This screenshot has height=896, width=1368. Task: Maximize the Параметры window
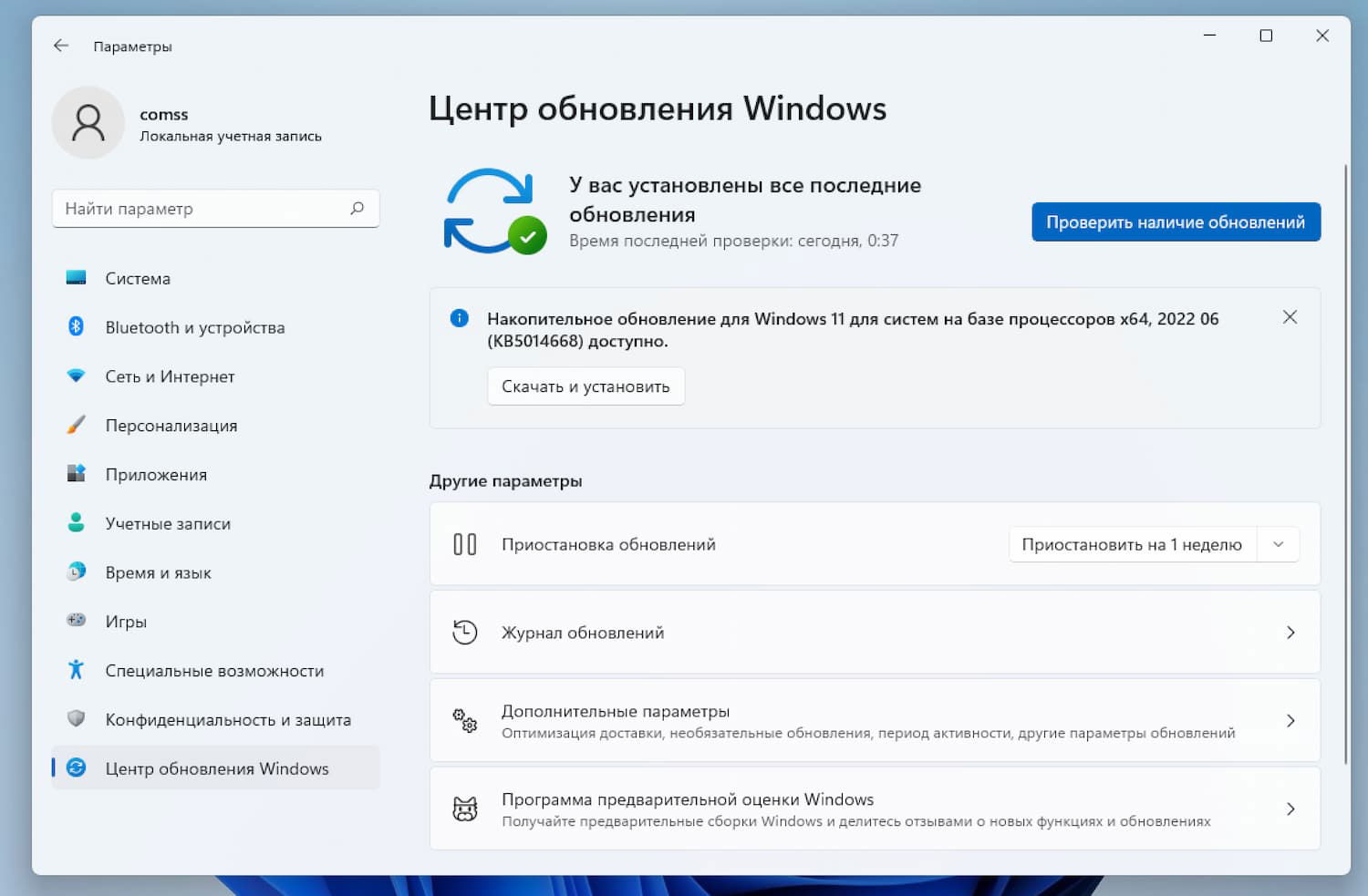click(1266, 36)
